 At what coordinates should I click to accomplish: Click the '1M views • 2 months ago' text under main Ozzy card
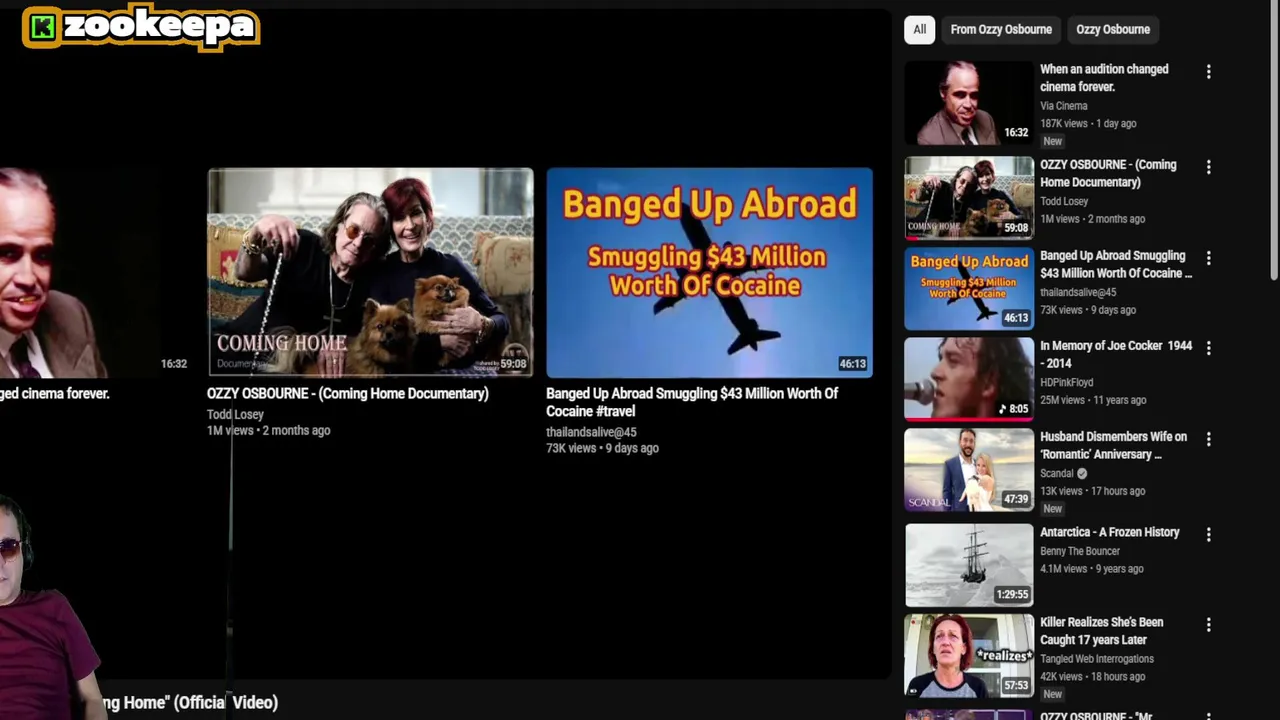(268, 430)
